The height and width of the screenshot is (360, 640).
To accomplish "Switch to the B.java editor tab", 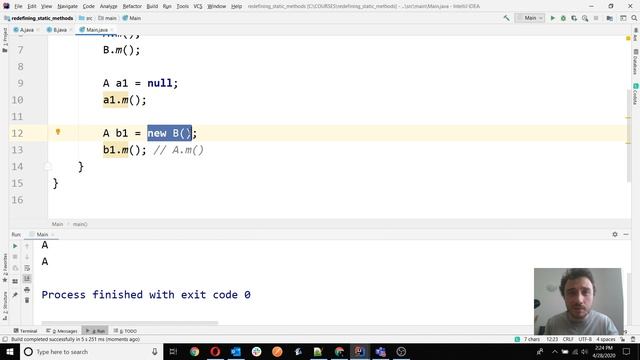I will 60,30.
